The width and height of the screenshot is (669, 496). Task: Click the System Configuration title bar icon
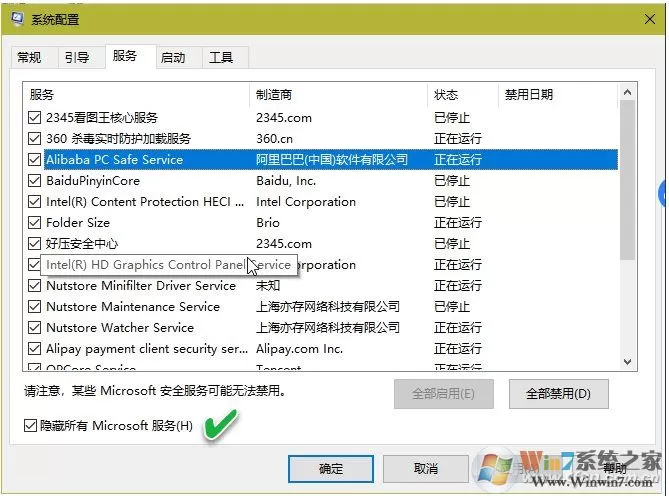pos(17,19)
